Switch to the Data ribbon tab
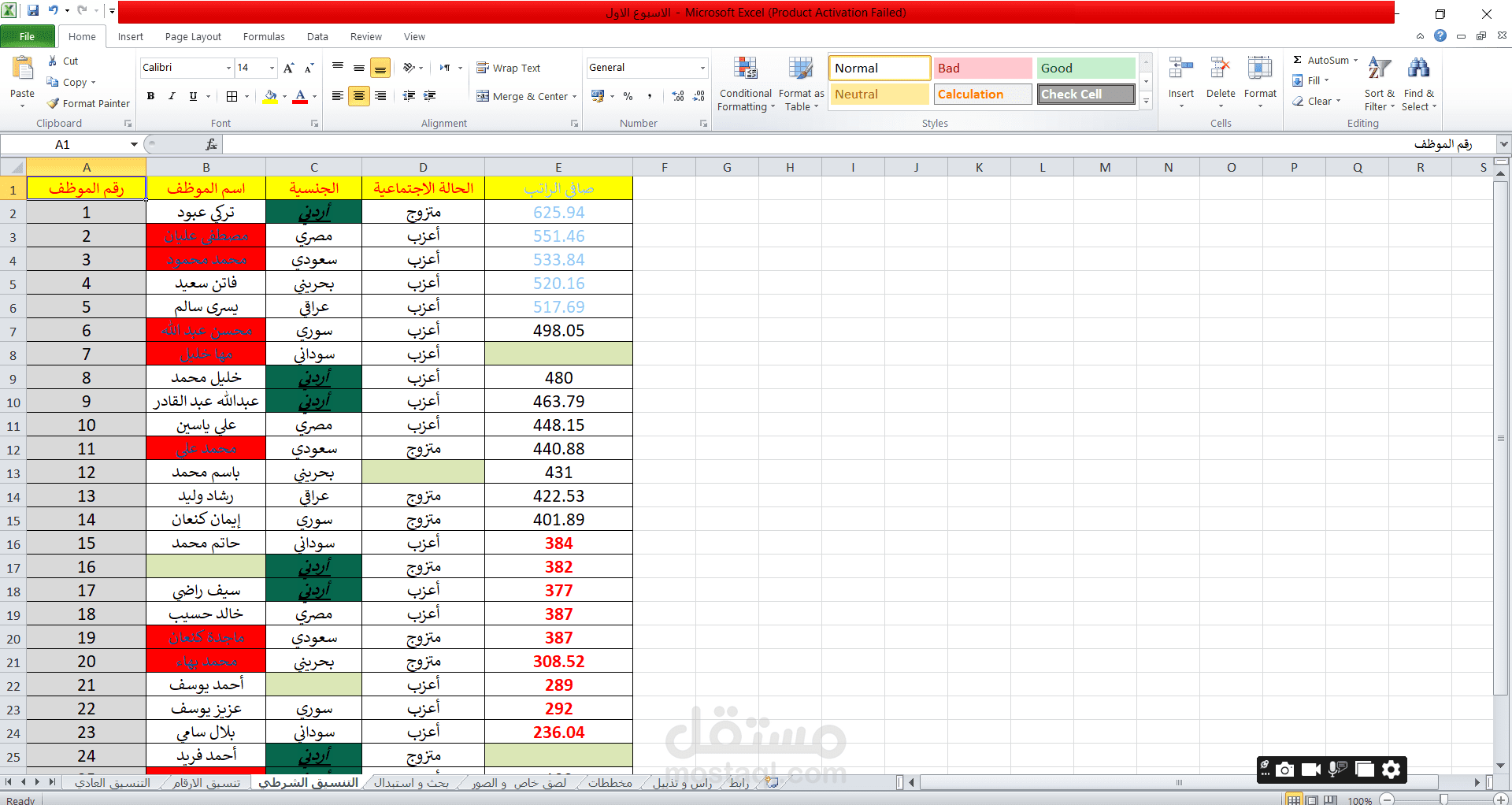The image size is (1512, 805). pyautogui.click(x=317, y=36)
